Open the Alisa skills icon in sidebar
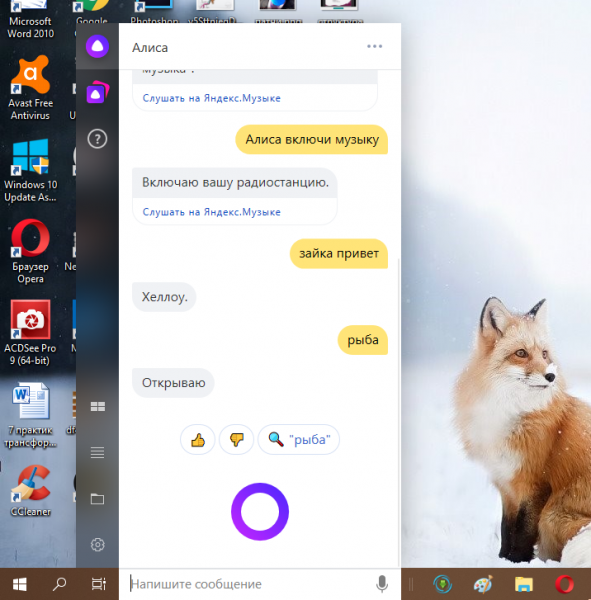591x600 pixels. [97, 92]
